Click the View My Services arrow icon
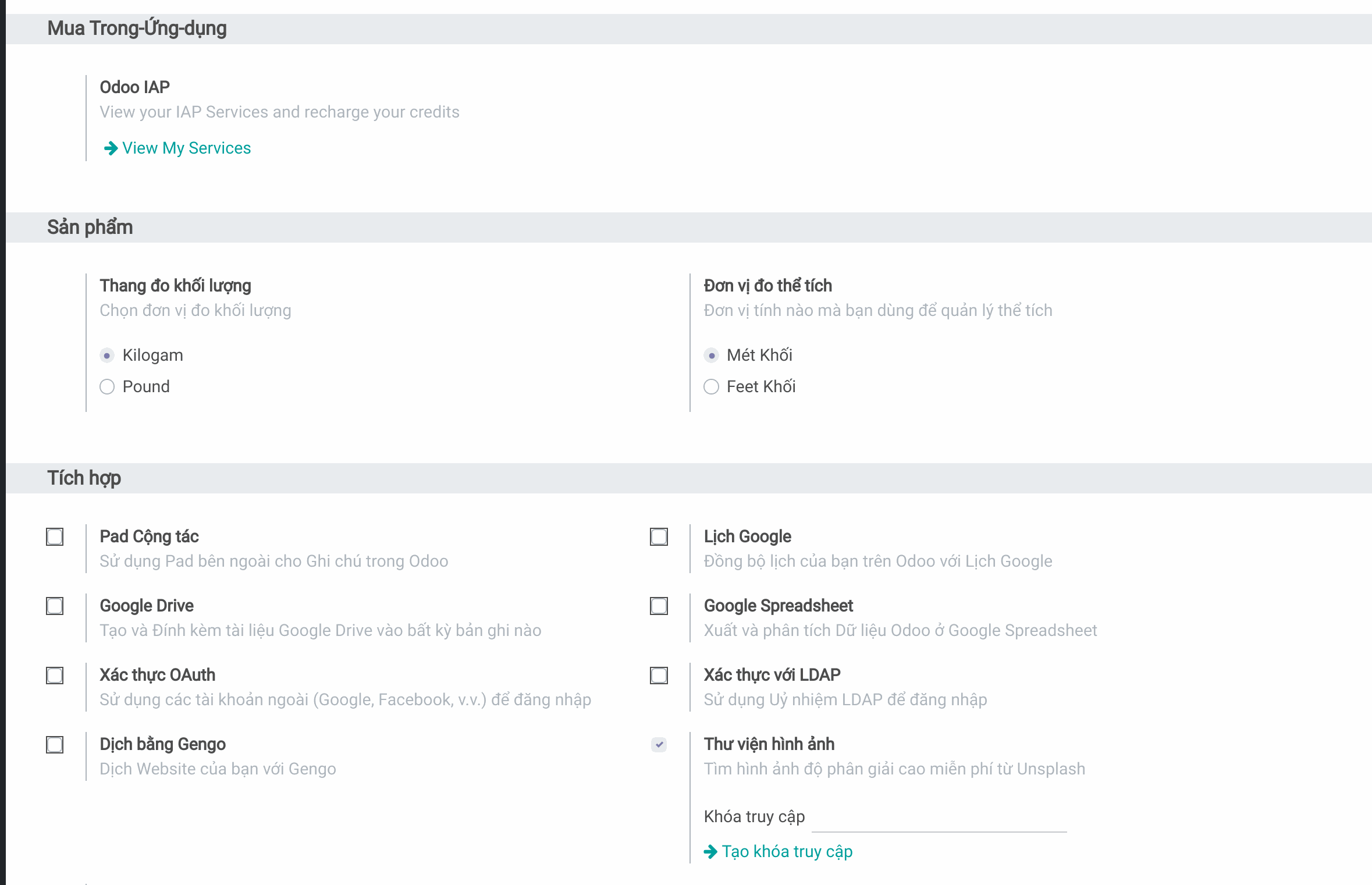The height and width of the screenshot is (885, 1372). [110, 148]
